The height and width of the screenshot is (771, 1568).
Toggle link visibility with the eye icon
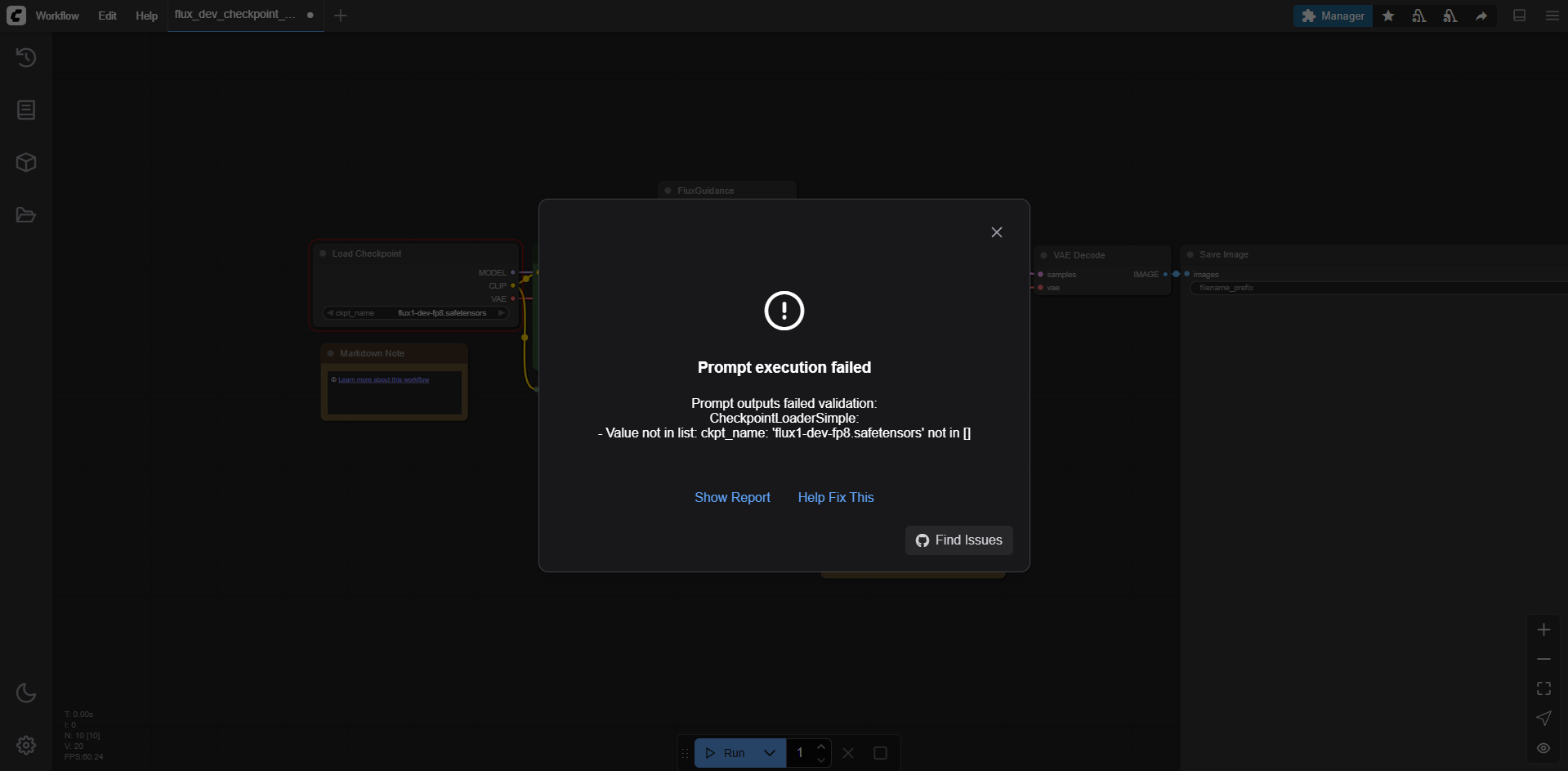pos(1543,747)
